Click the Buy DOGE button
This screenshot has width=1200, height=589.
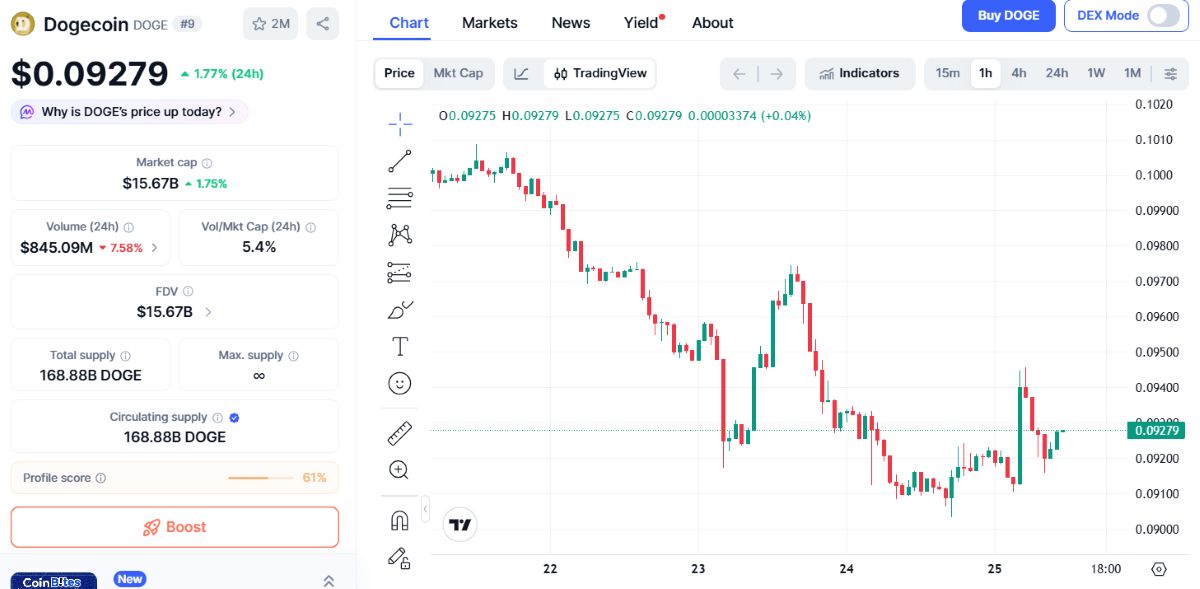tap(1008, 15)
